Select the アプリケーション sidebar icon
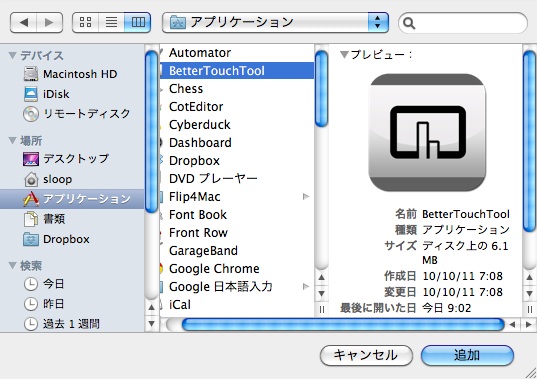 [31, 199]
